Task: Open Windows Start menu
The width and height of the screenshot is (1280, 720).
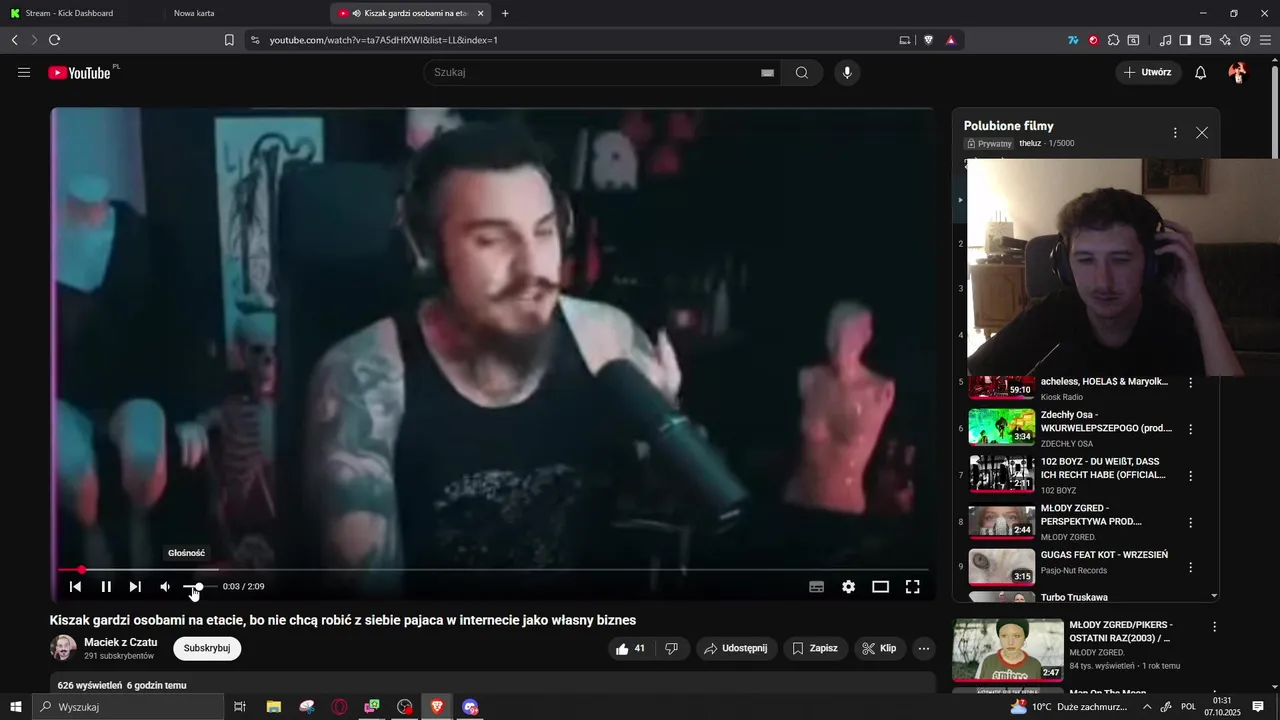Action: pyautogui.click(x=16, y=707)
